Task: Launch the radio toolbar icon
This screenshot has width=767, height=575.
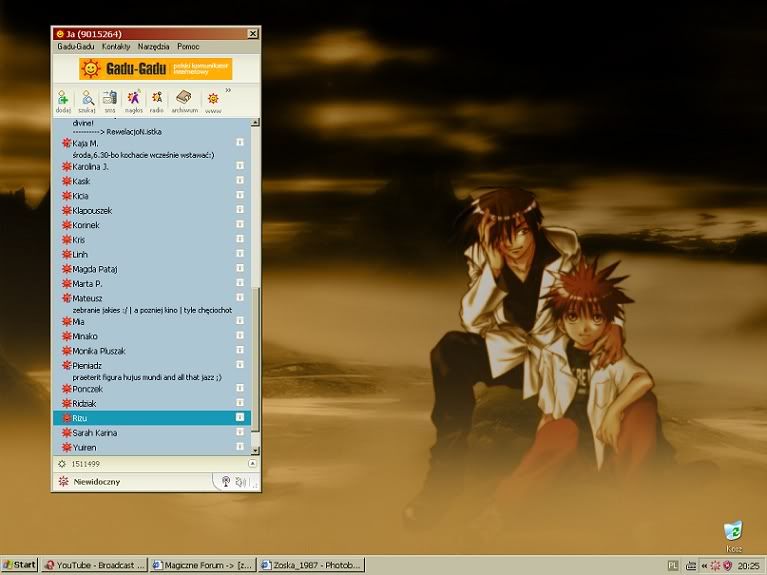Action: 157,101
